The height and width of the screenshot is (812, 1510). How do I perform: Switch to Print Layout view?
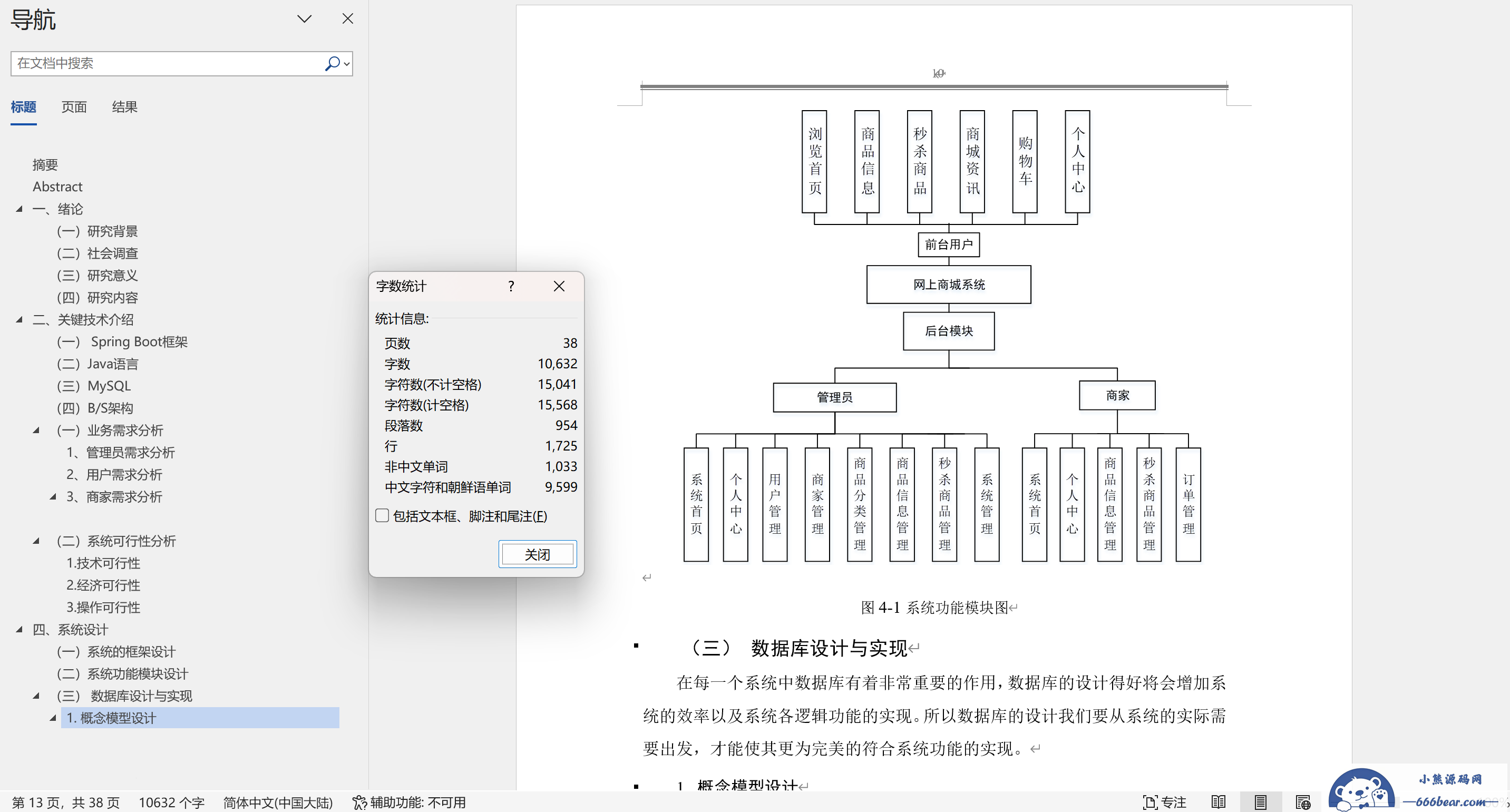pyautogui.click(x=1260, y=802)
